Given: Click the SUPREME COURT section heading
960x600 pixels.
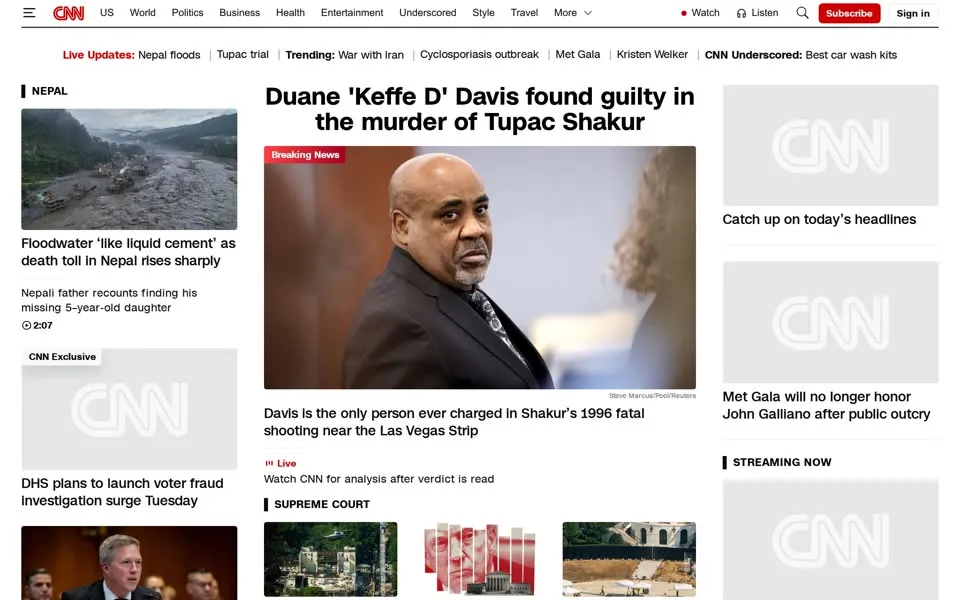Looking at the screenshot, I should tap(321, 504).
